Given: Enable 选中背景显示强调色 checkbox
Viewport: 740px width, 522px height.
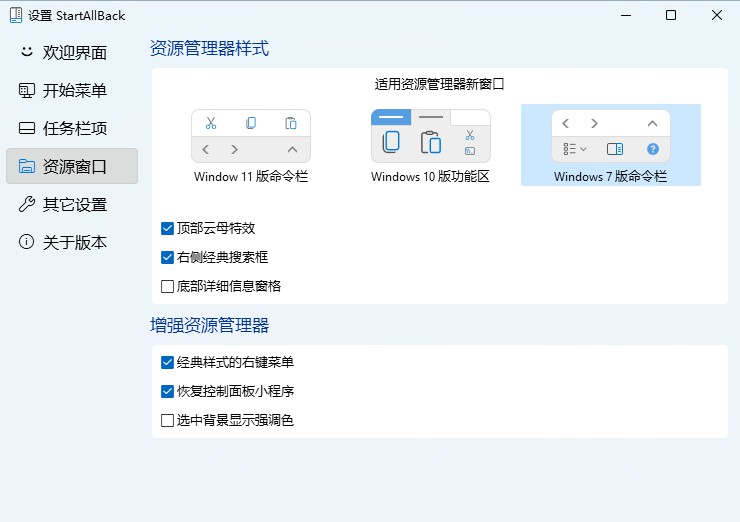Looking at the screenshot, I should tap(168, 420).
